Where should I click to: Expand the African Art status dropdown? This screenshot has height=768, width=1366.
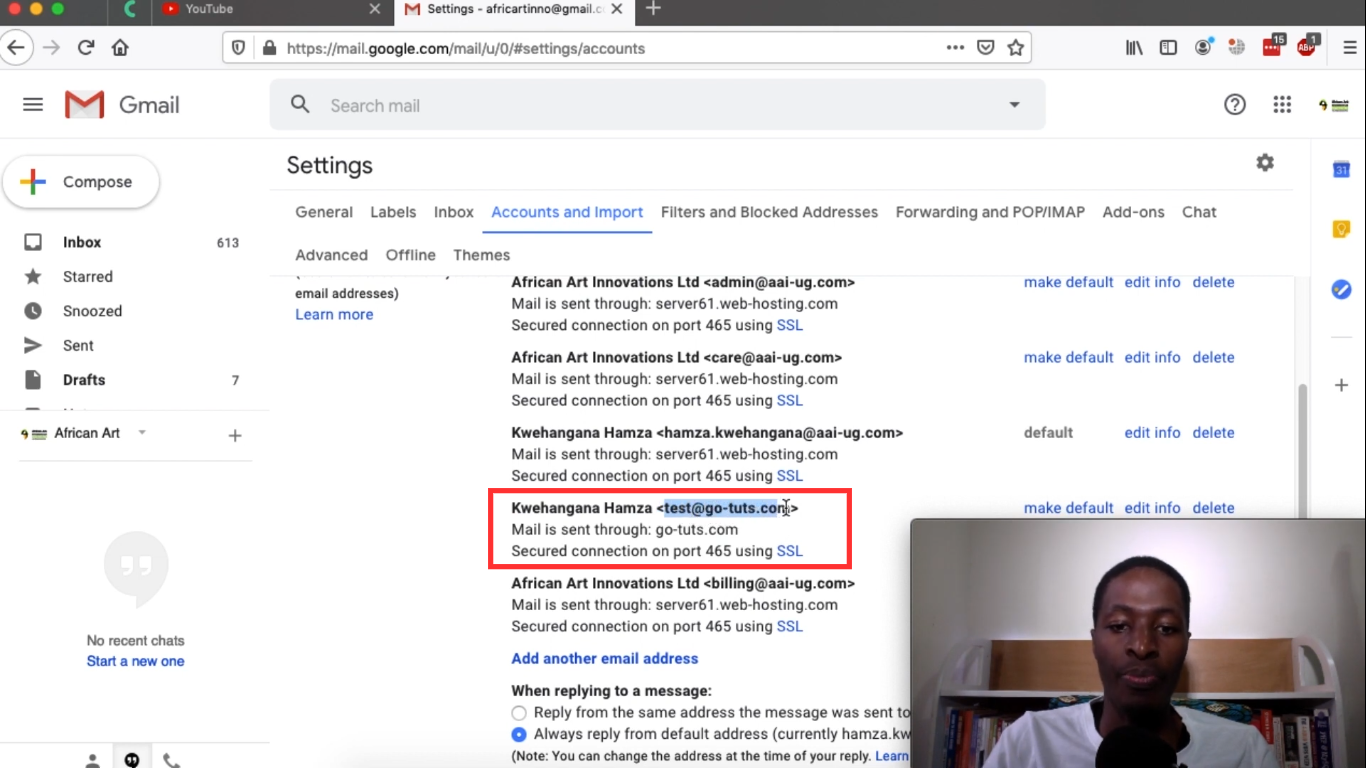pyautogui.click(x=142, y=433)
